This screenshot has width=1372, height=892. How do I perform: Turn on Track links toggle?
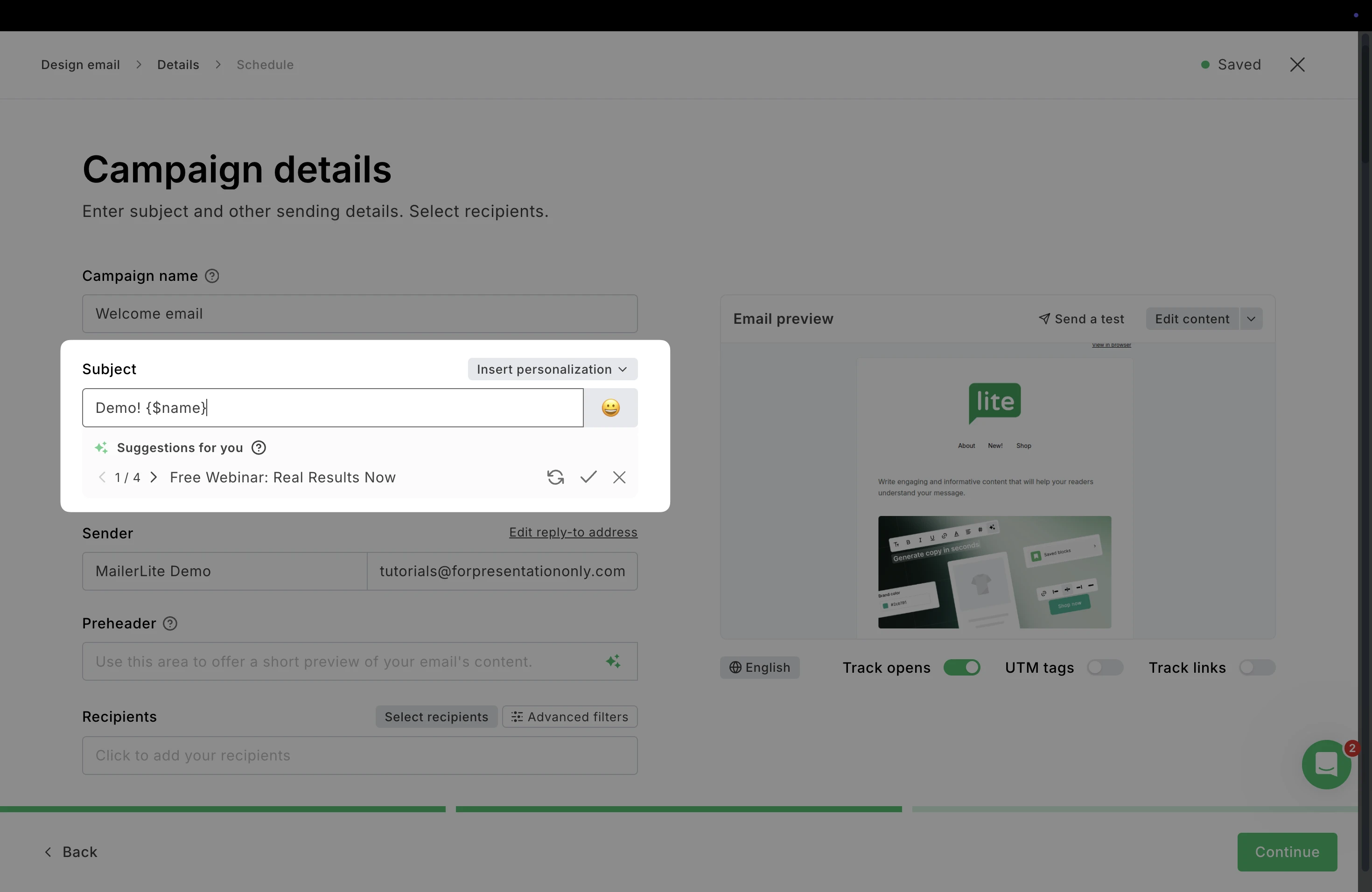1257,667
